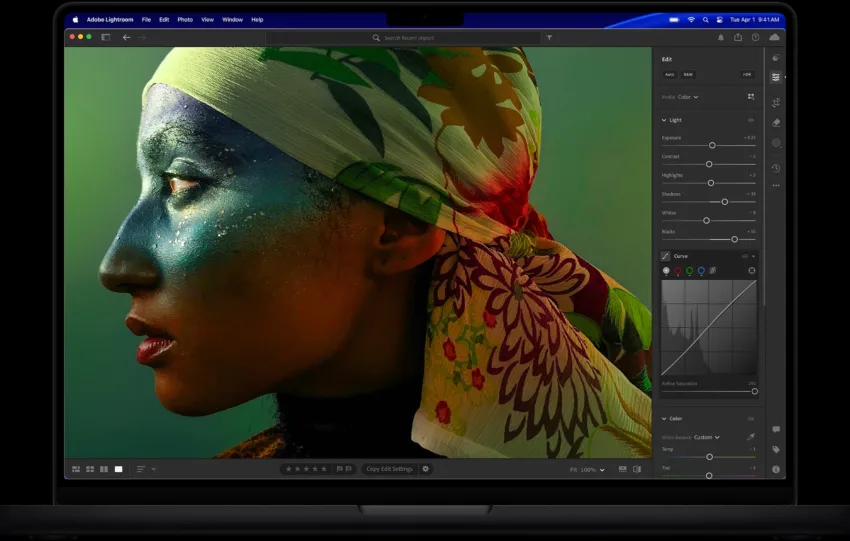The height and width of the screenshot is (541, 850).
Task: Collapse the Light section
Action: tap(664, 120)
